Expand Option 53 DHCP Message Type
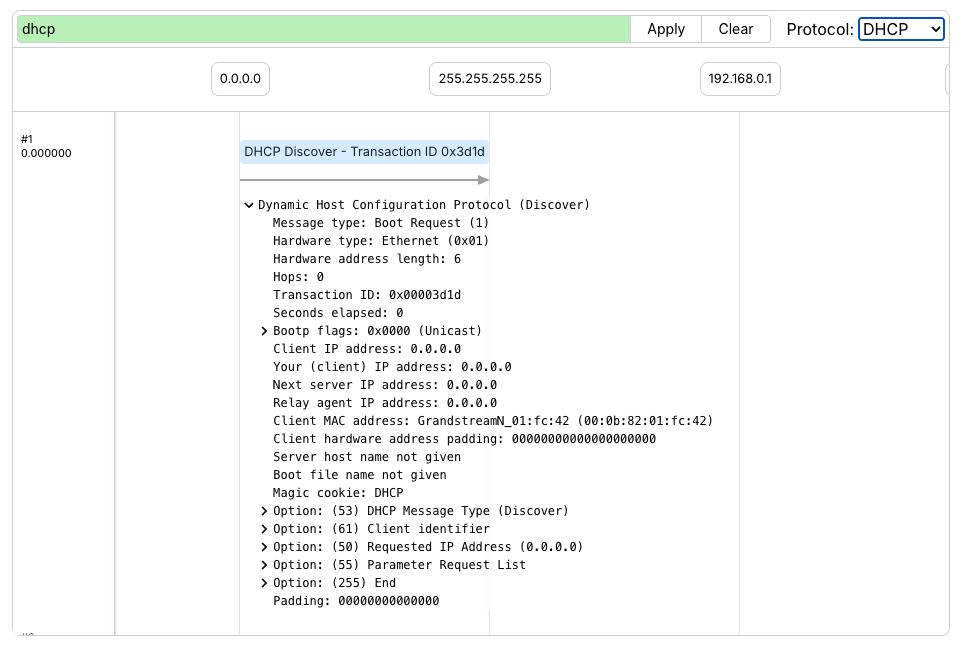The height and width of the screenshot is (645, 964). point(264,511)
